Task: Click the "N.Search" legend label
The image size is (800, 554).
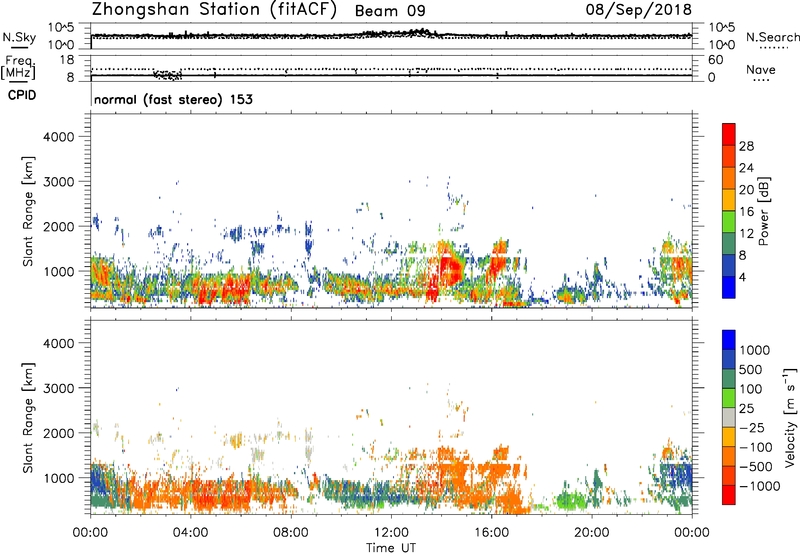Action: (x=772, y=37)
